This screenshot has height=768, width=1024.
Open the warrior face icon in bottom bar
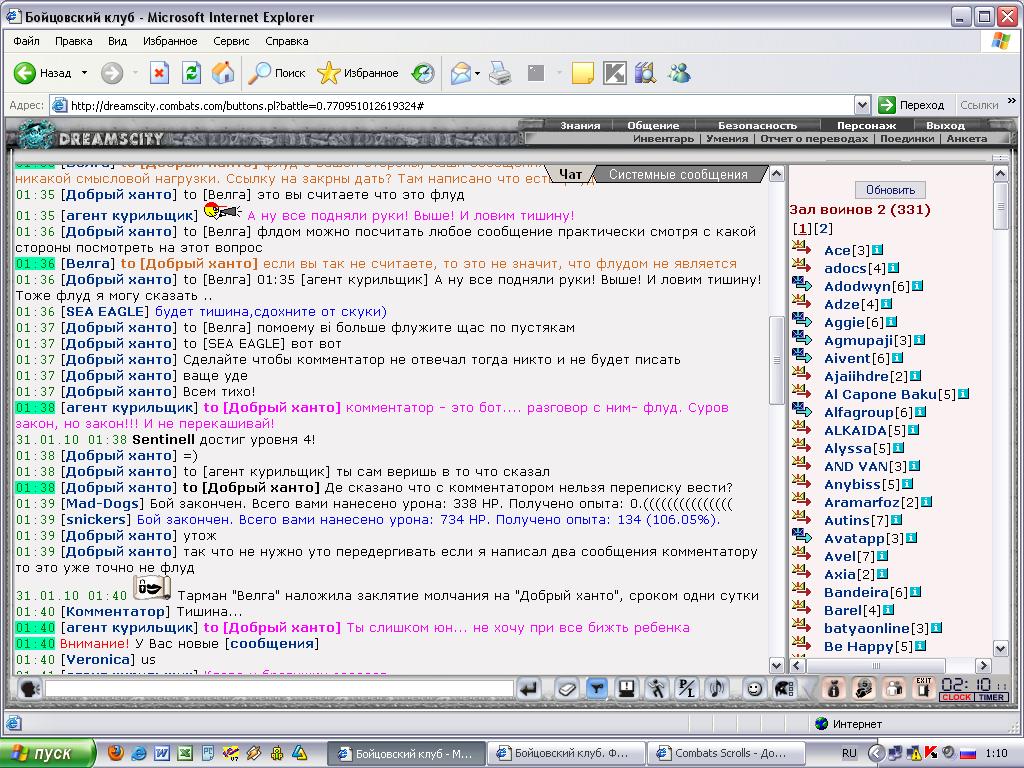tap(864, 688)
